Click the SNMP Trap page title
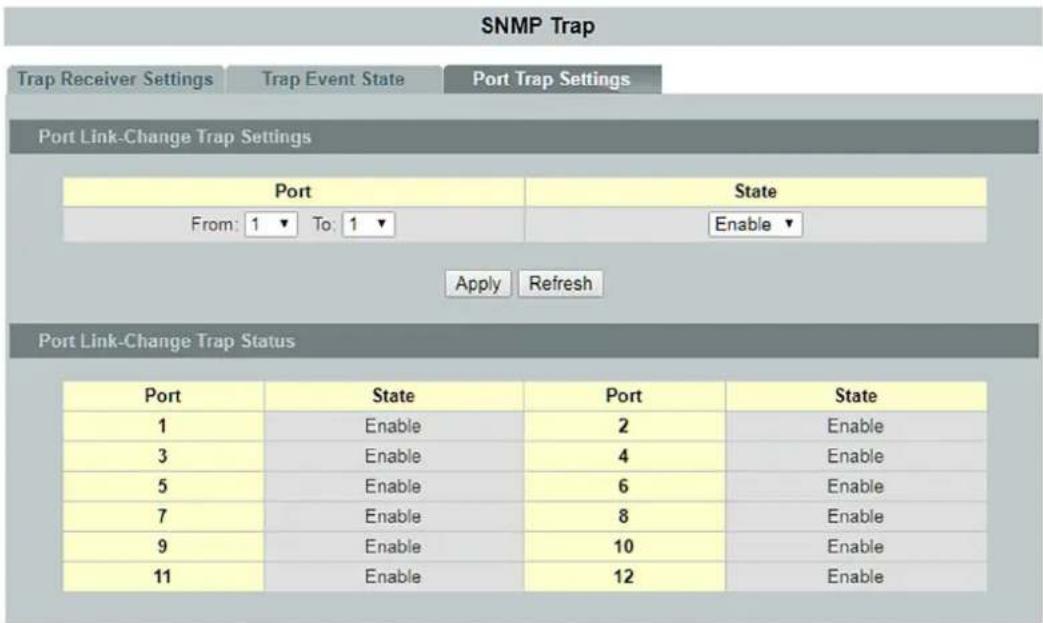The height and width of the screenshot is (623, 1043). point(537,26)
